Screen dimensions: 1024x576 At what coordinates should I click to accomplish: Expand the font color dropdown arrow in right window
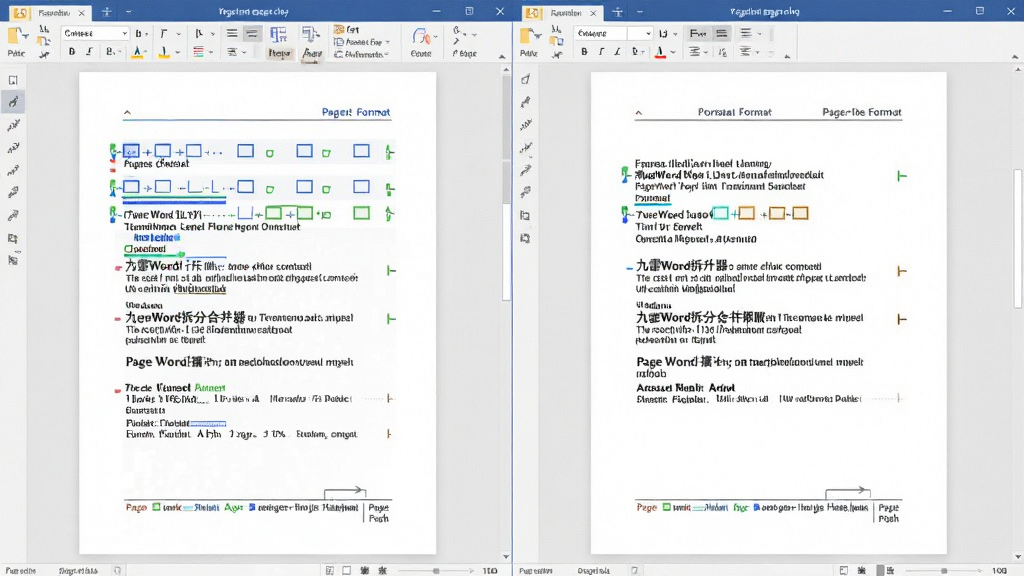(x=673, y=52)
